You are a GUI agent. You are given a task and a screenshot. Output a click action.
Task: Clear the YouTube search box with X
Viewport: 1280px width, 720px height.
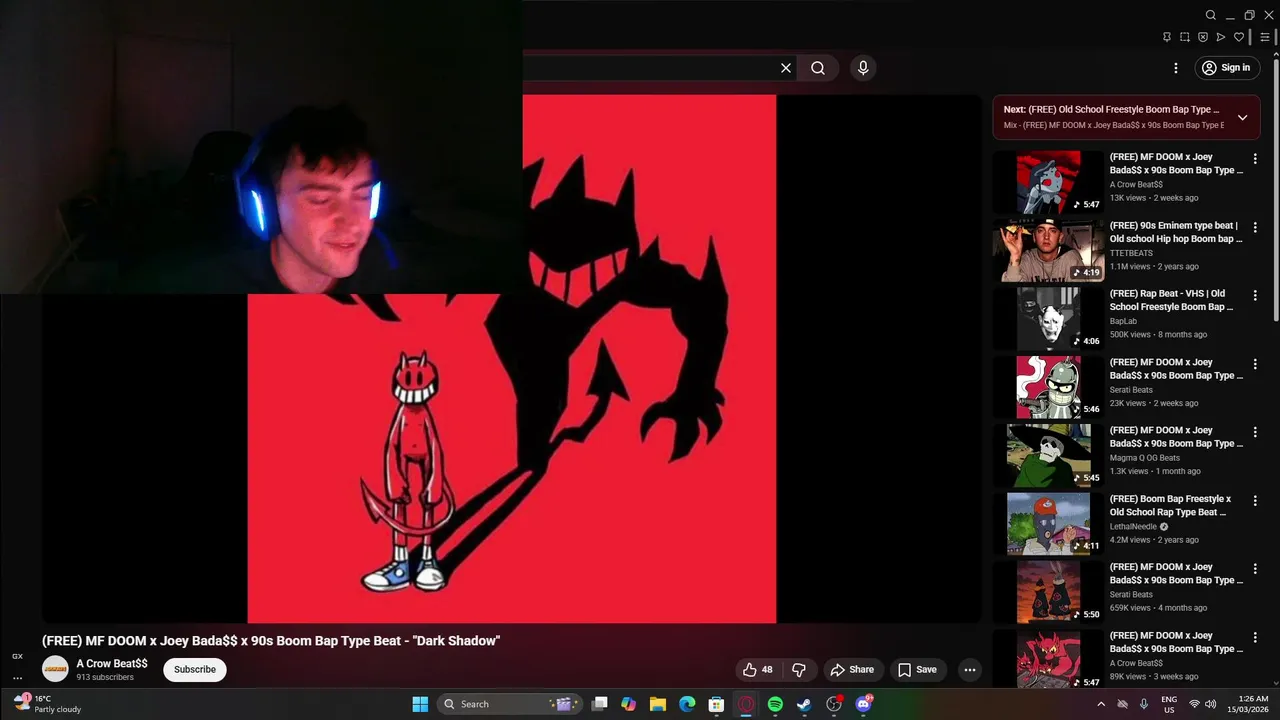786,68
